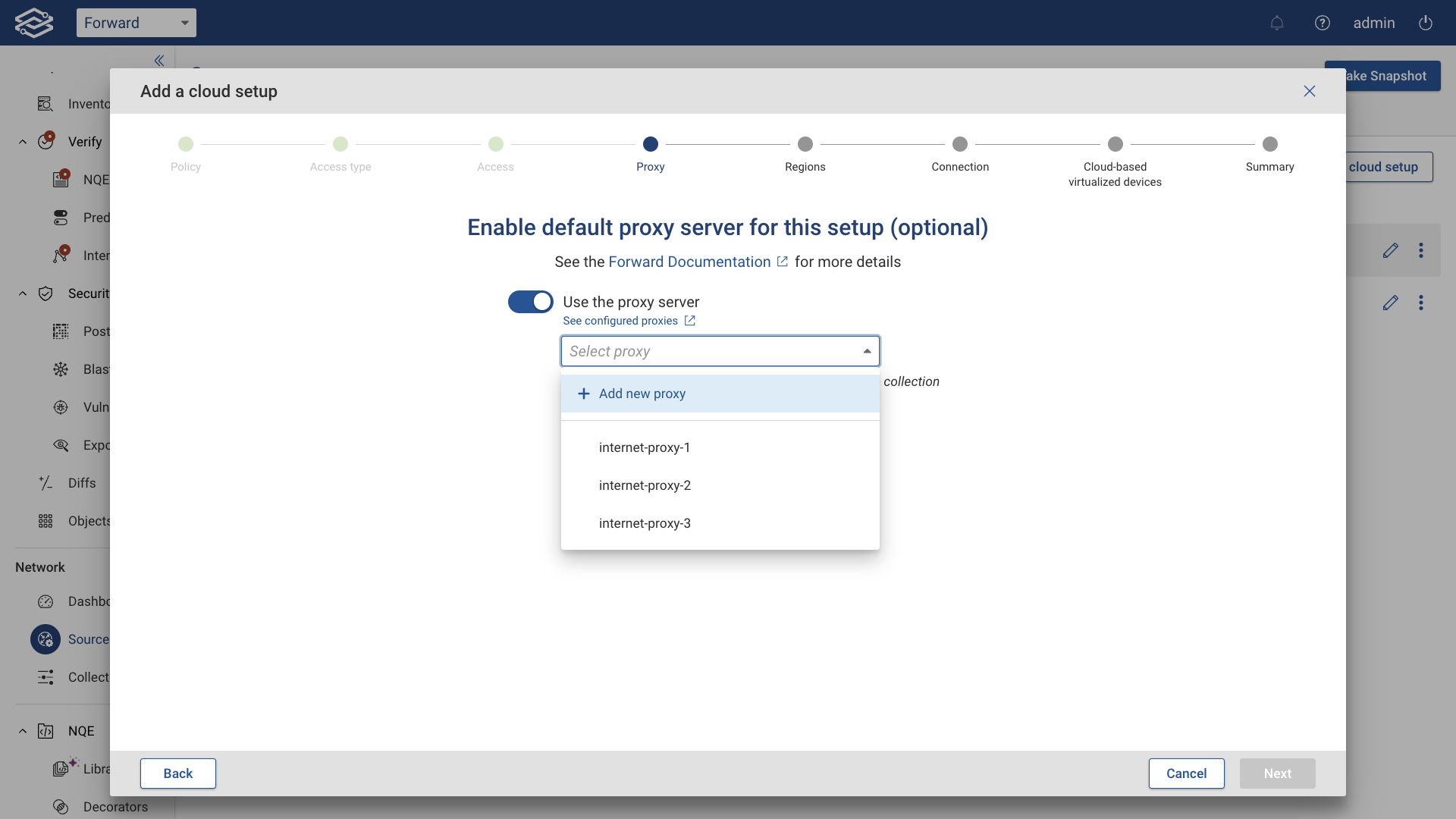Open the Network Dashboard via its gauge icon
The height and width of the screenshot is (819, 1456).
[45, 601]
